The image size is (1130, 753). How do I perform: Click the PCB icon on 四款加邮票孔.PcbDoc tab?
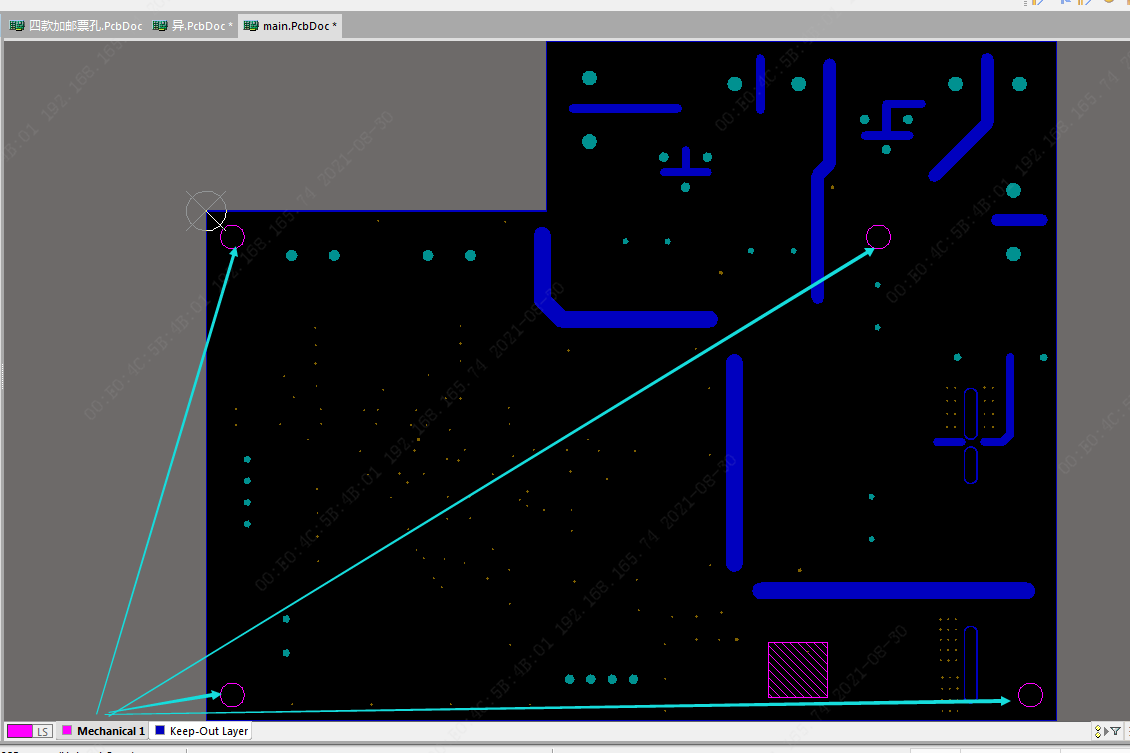(17, 26)
